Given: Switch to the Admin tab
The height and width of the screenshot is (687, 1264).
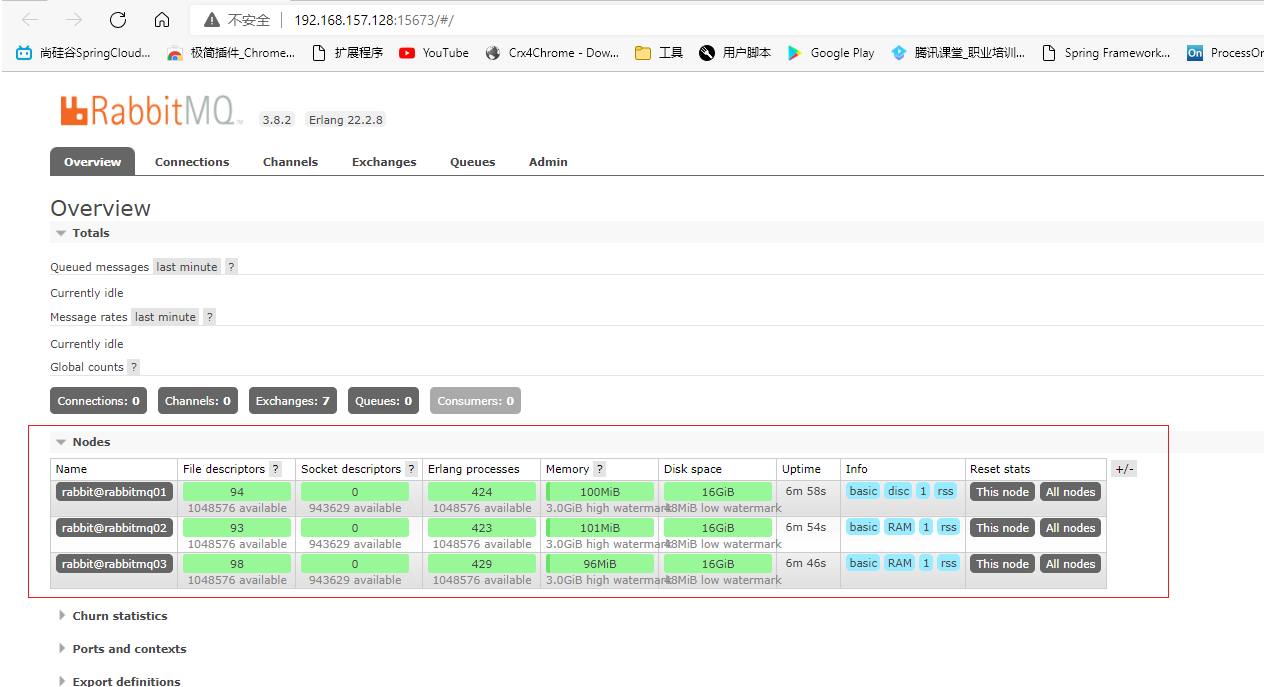Looking at the screenshot, I should click(x=548, y=162).
